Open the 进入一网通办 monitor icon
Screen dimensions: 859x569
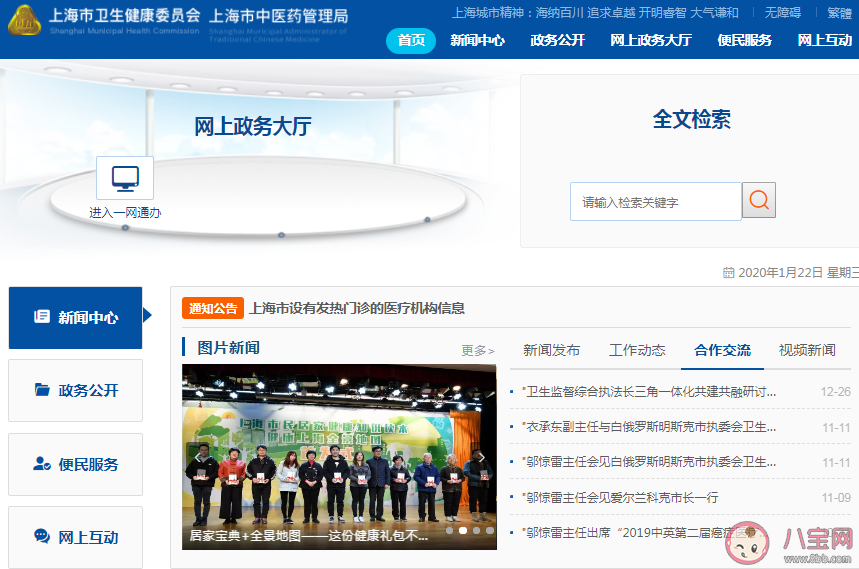point(125,178)
